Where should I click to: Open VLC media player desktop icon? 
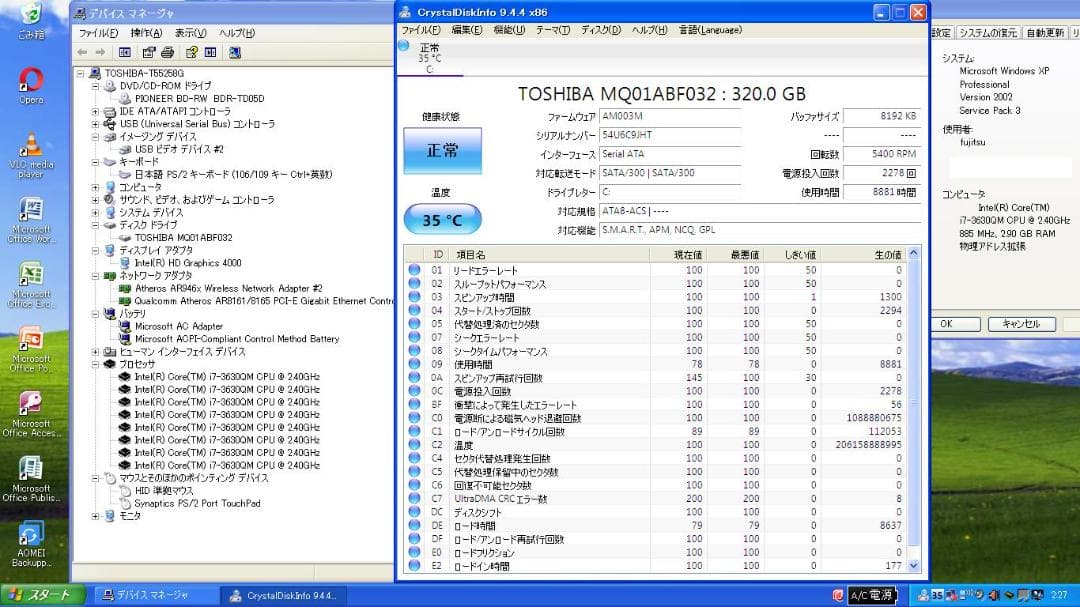31,155
